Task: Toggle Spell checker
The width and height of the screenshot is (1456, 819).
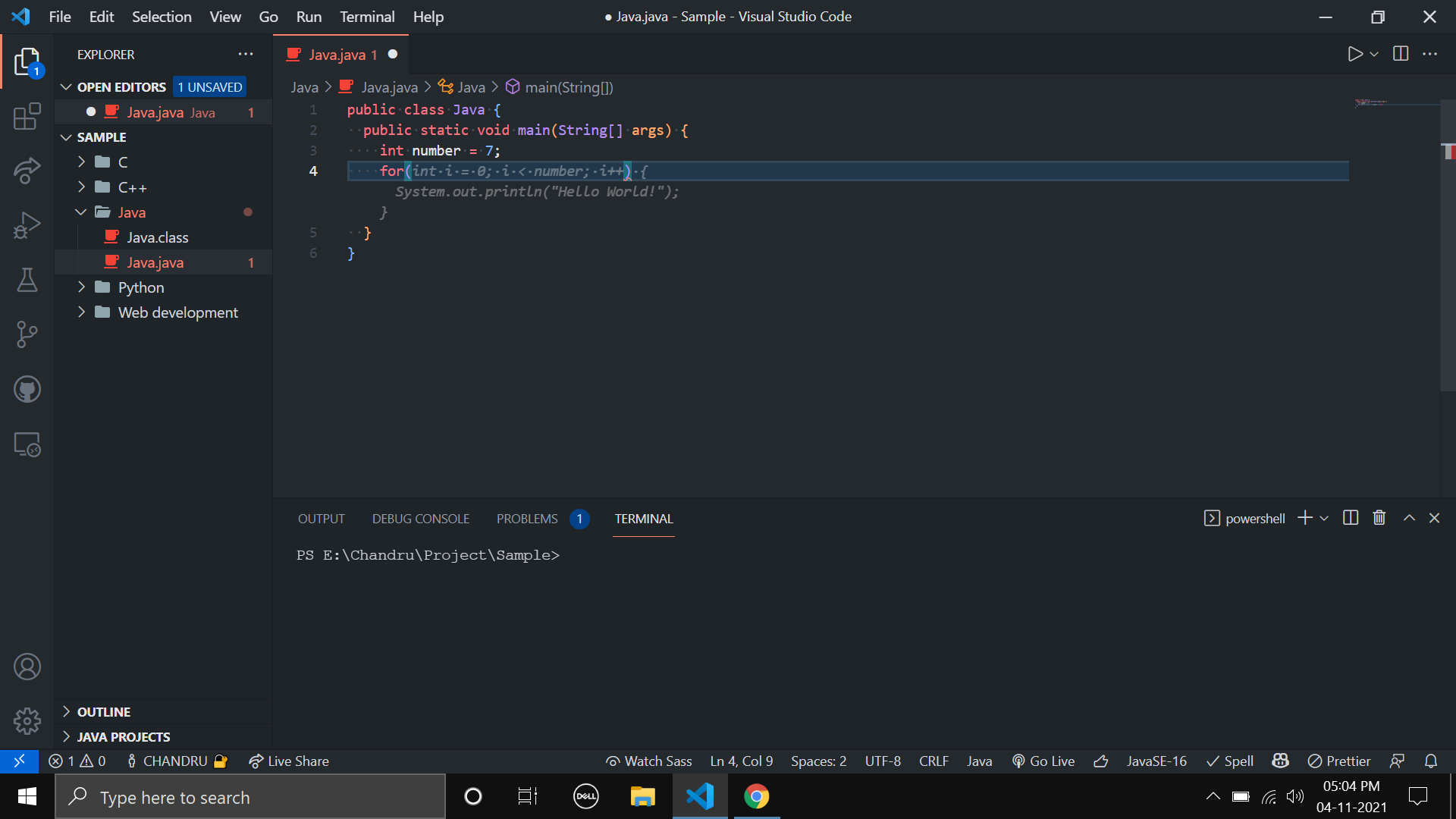Action: [1230, 761]
